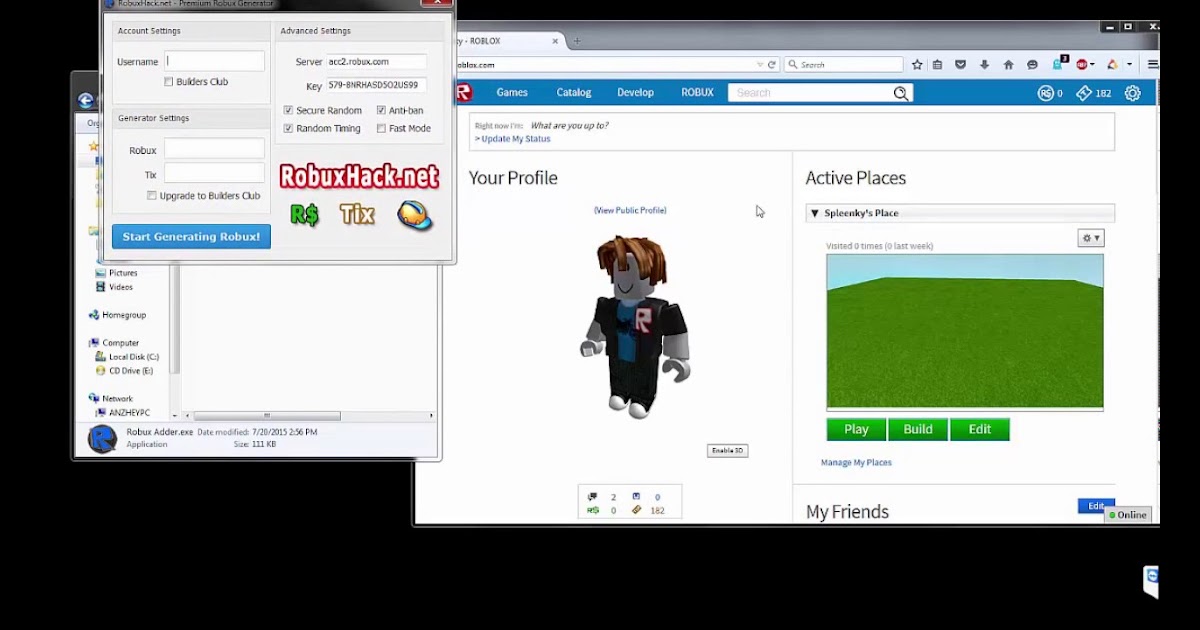The height and width of the screenshot is (630, 1200).
Task: Open the View Public Profile link
Action: (630, 210)
